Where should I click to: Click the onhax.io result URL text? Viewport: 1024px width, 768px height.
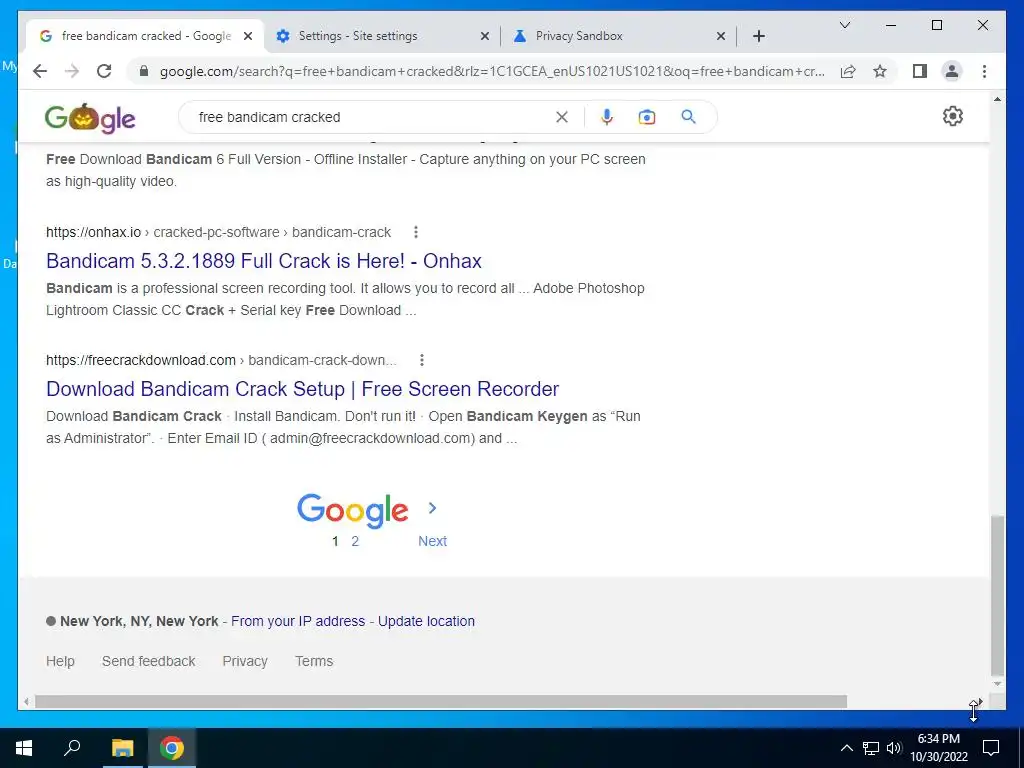coord(218,232)
